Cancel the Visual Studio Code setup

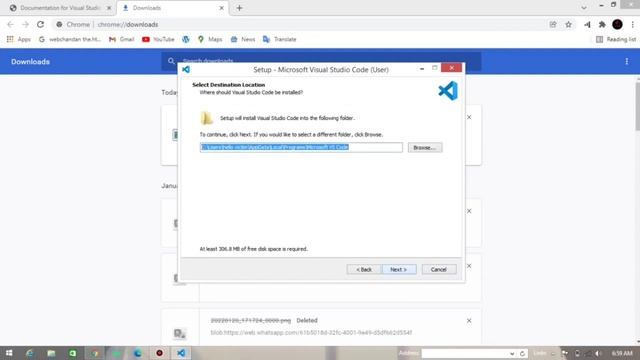pyautogui.click(x=439, y=269)
